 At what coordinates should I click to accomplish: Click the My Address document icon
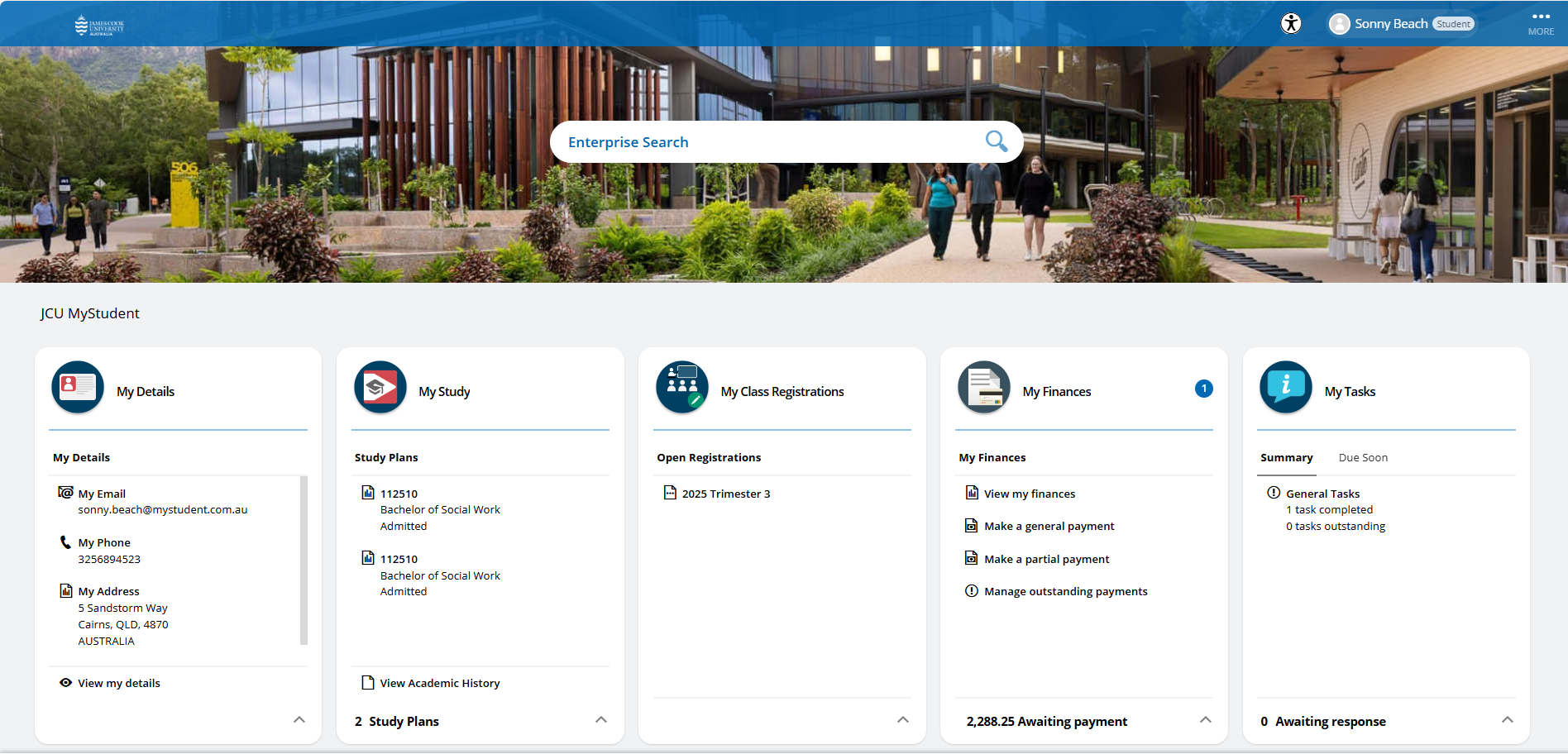[66, 590]
